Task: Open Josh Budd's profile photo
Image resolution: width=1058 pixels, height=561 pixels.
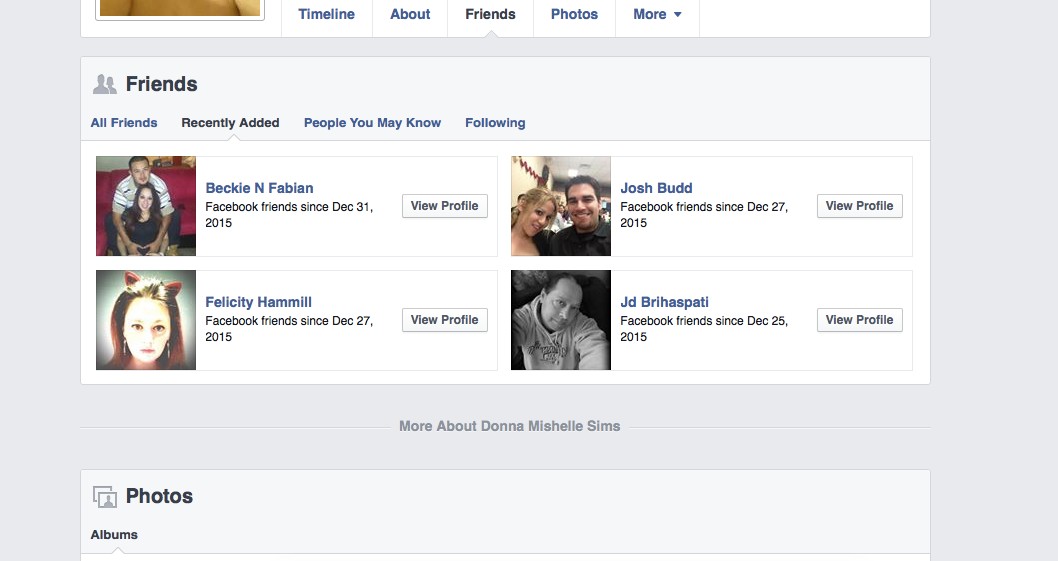Action: pos(561,206)
